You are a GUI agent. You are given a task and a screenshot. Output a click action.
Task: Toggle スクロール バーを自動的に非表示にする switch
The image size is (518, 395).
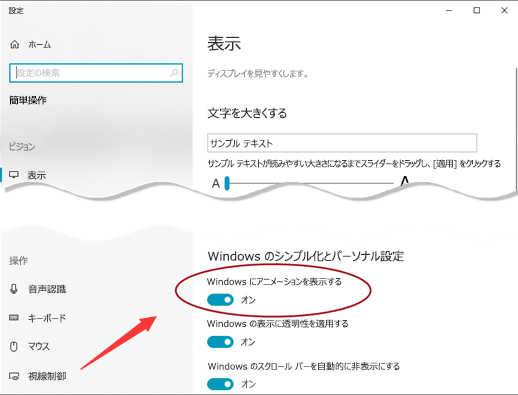click(220, 384)
